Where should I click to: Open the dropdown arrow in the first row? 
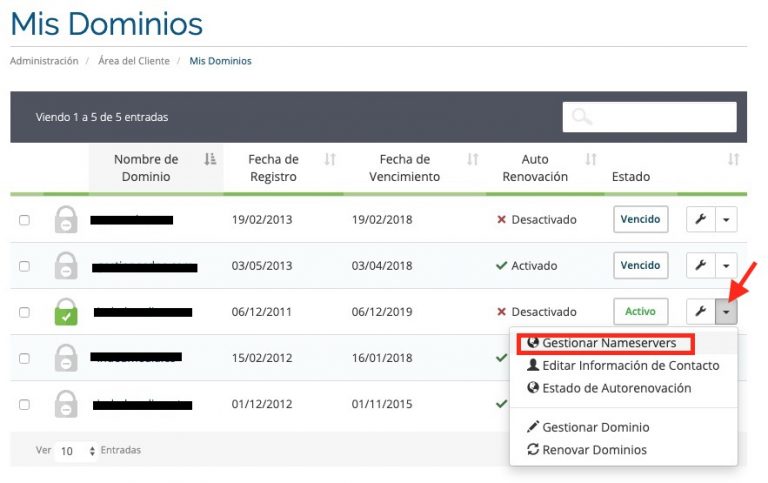[x=726, y=220]
